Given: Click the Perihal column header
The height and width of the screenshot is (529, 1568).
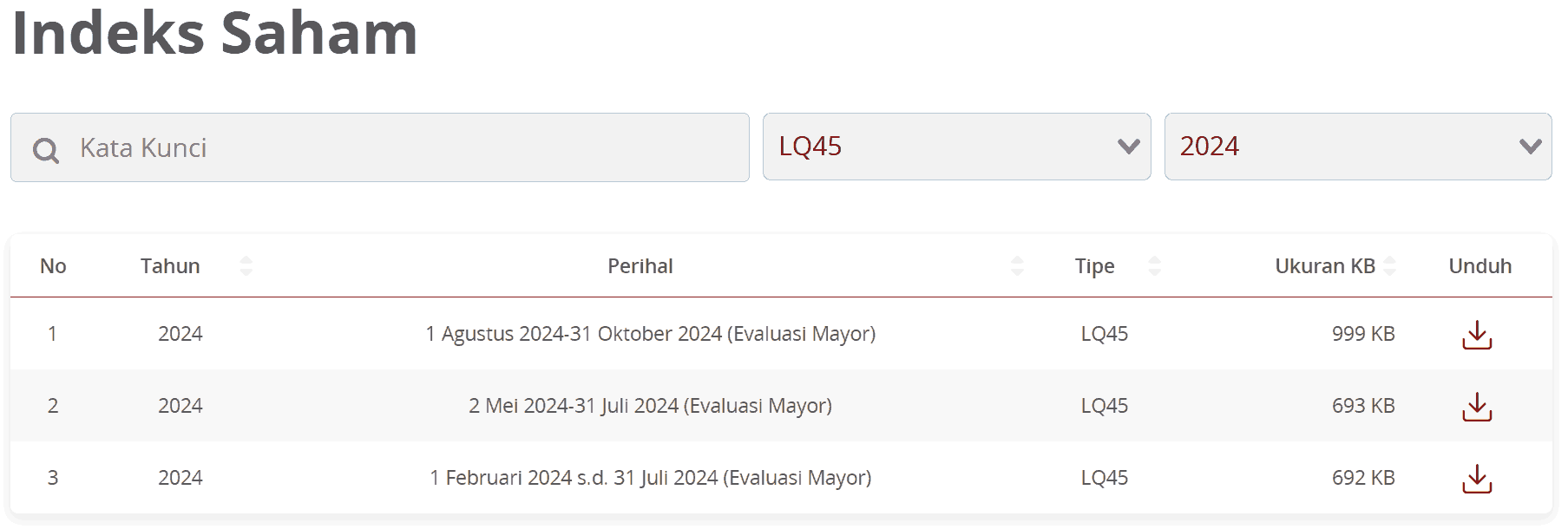Looking at the screenshot, I should pyautogui.click(x=640, y=266).
